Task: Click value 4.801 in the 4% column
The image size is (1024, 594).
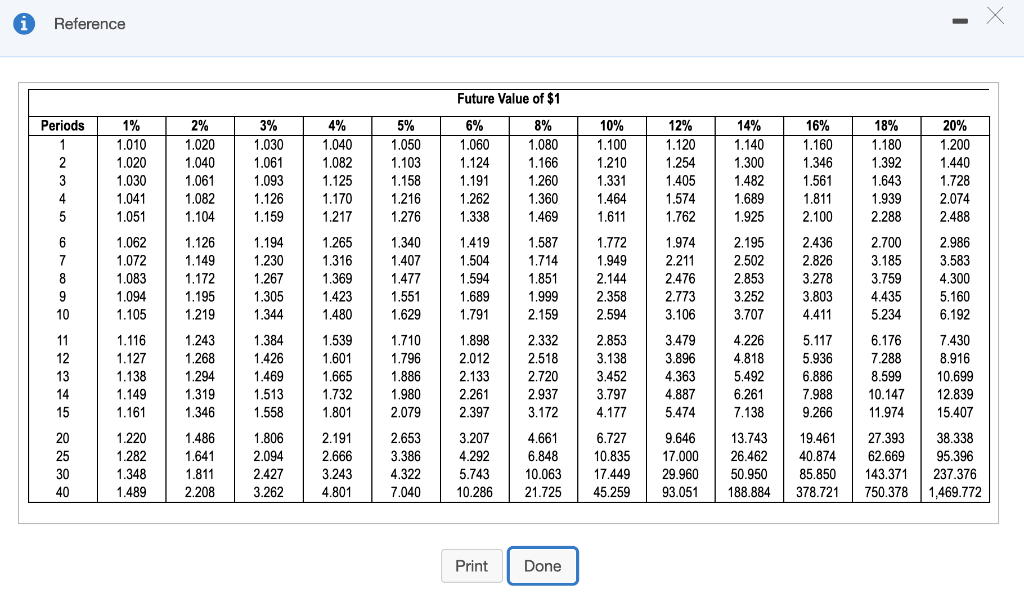Action: click(337, 492)
